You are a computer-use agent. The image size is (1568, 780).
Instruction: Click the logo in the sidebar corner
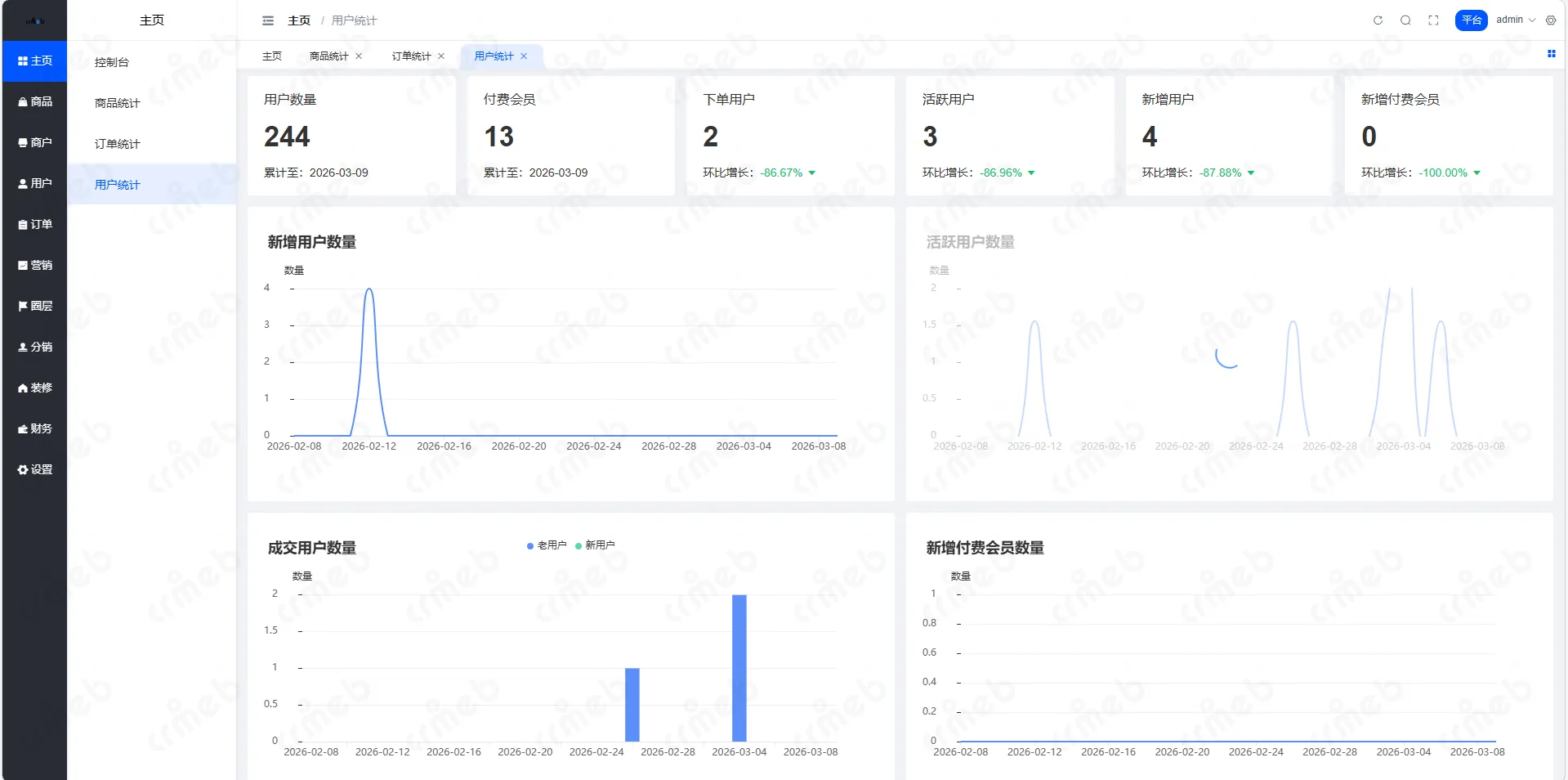pyautogui.click(x=34, y=20)
